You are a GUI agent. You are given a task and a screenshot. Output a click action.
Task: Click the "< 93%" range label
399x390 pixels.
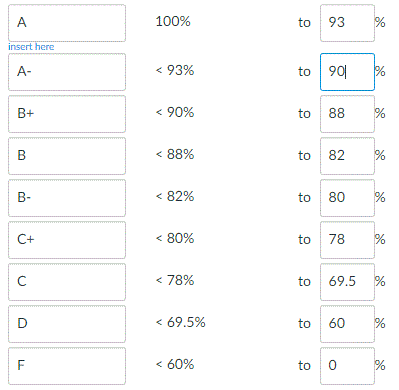tap(175, 70)
